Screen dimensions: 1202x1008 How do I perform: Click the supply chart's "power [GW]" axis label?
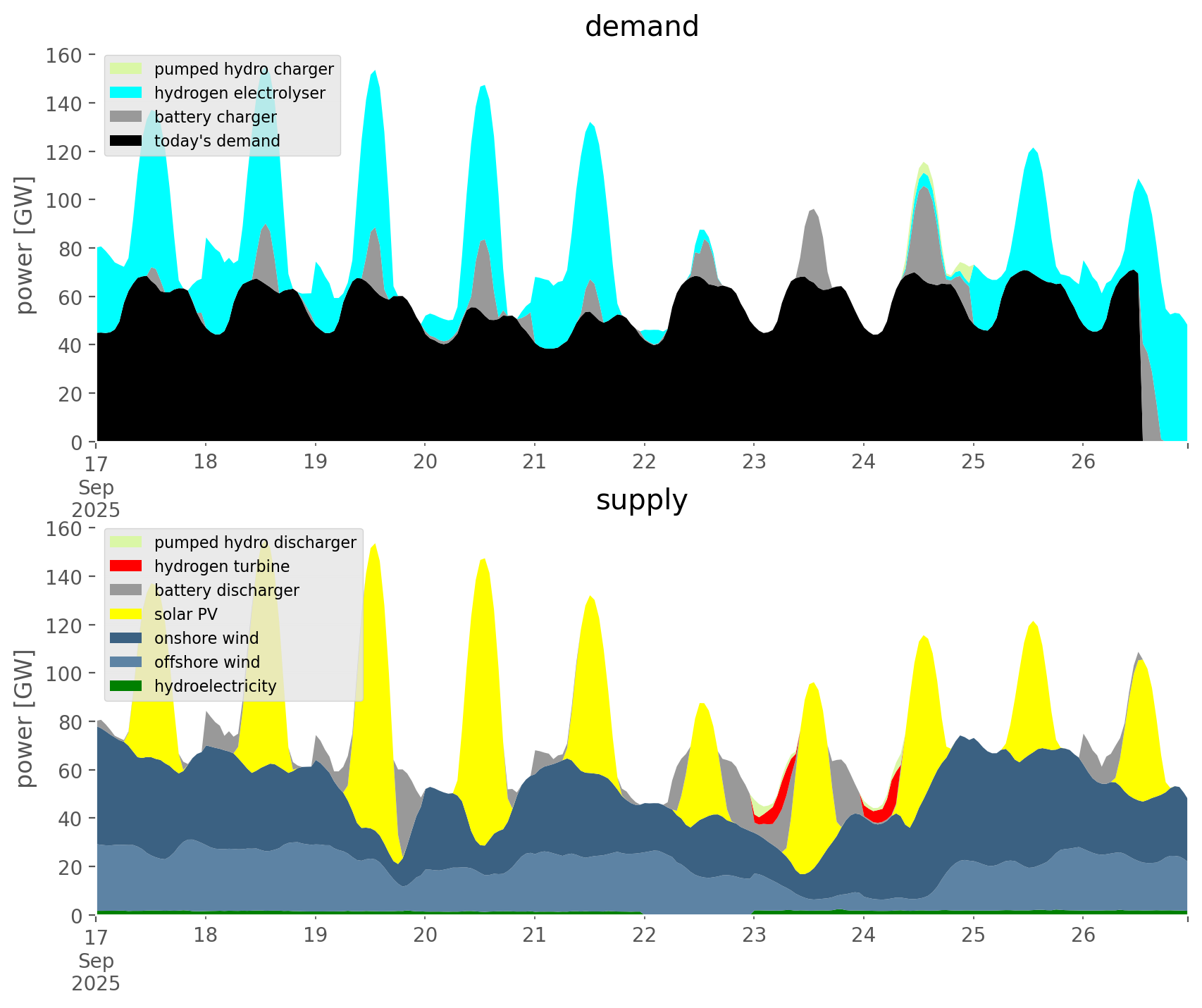(x=25, y=718)
